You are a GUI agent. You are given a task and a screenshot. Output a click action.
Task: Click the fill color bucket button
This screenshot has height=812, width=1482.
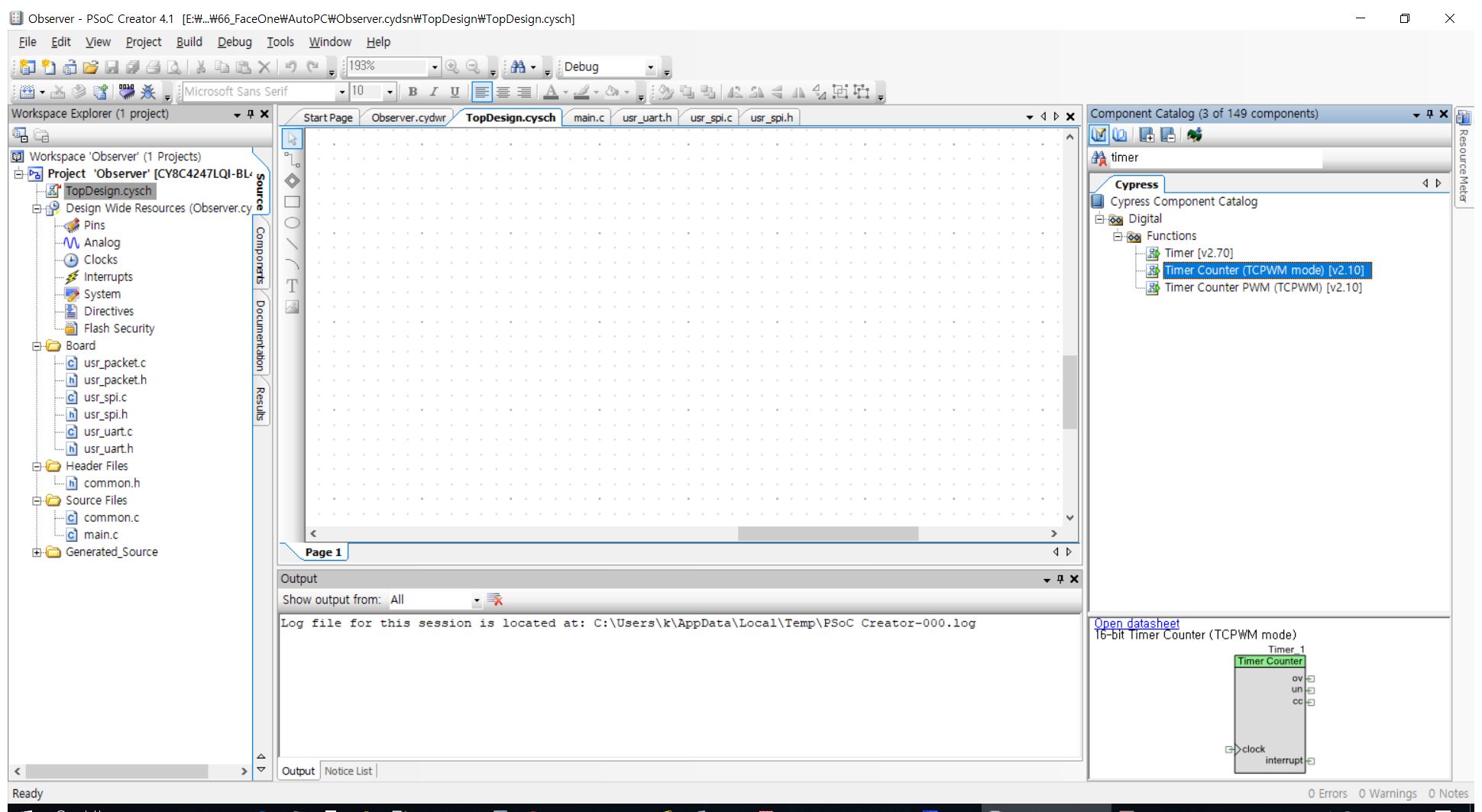click(613, 92)
